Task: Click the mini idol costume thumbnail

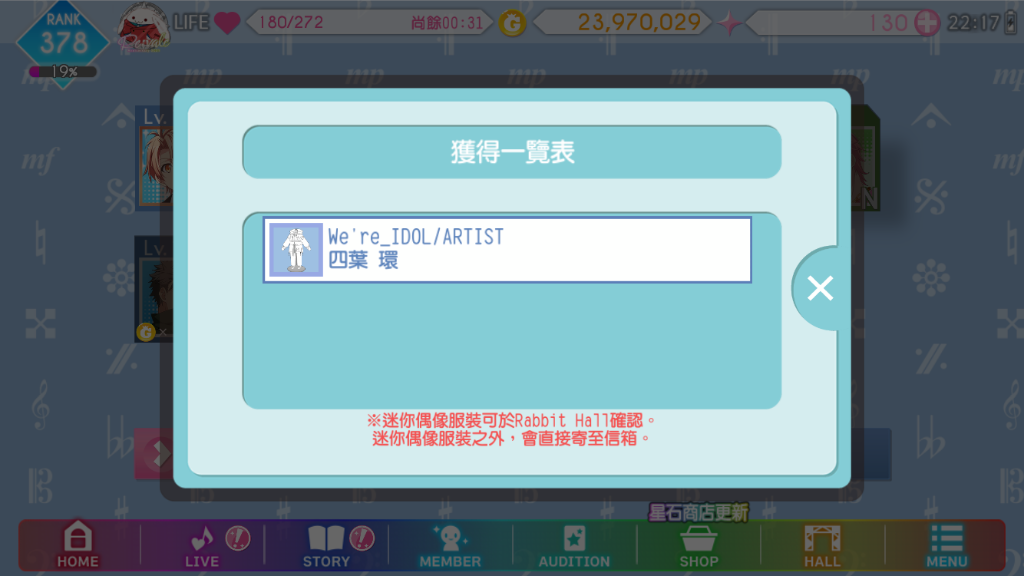Action: coord(296,249)
